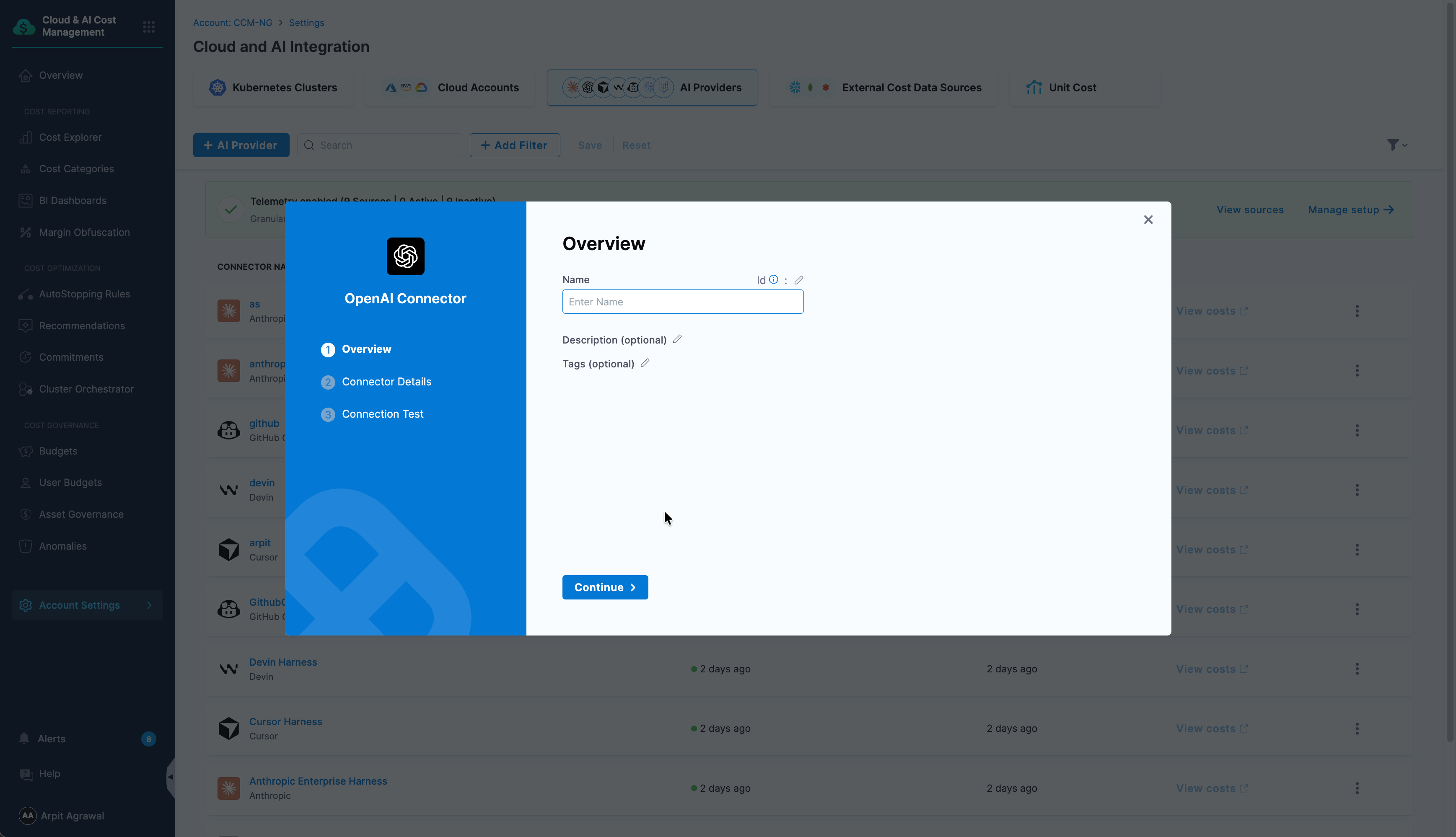Click the Enter Name input field

[x=683, y=302]
